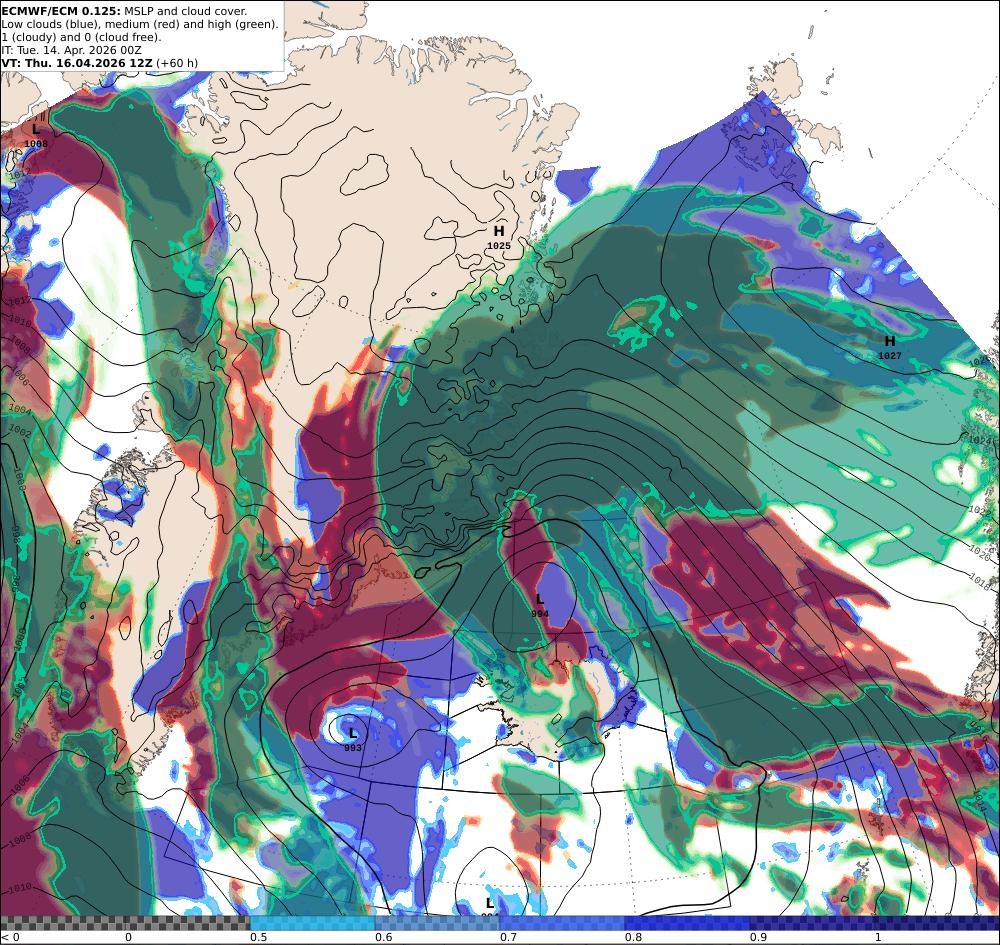Click the colorbar label '0.9'
The image size is (1000, 945).
tap(758, 937)
